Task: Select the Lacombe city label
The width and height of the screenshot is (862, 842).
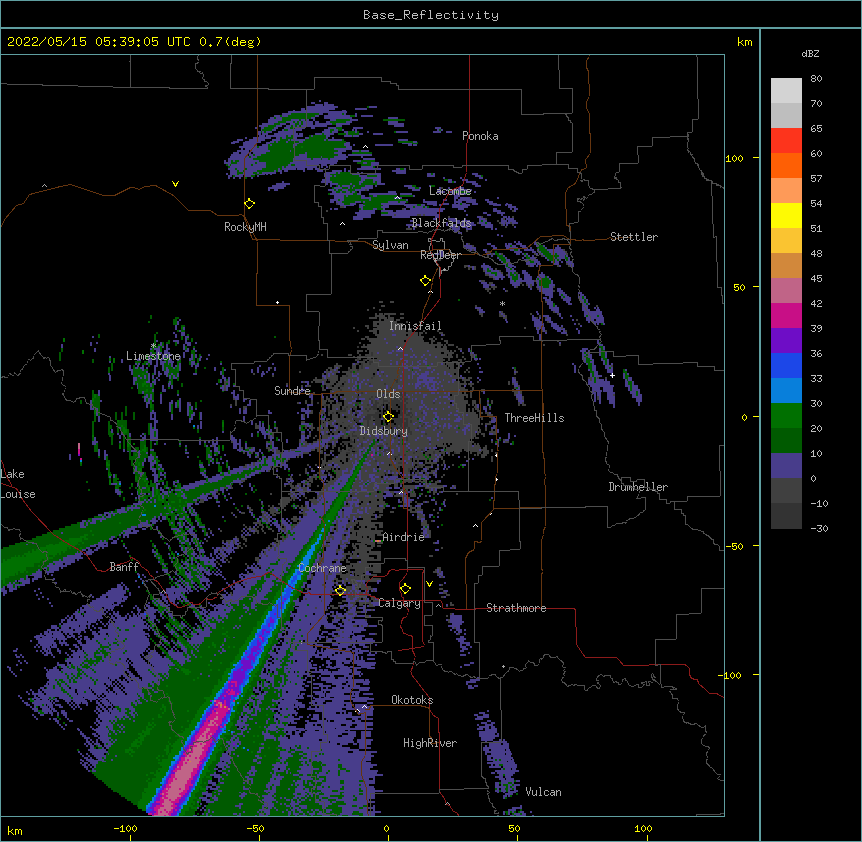Action: (450, 191)
